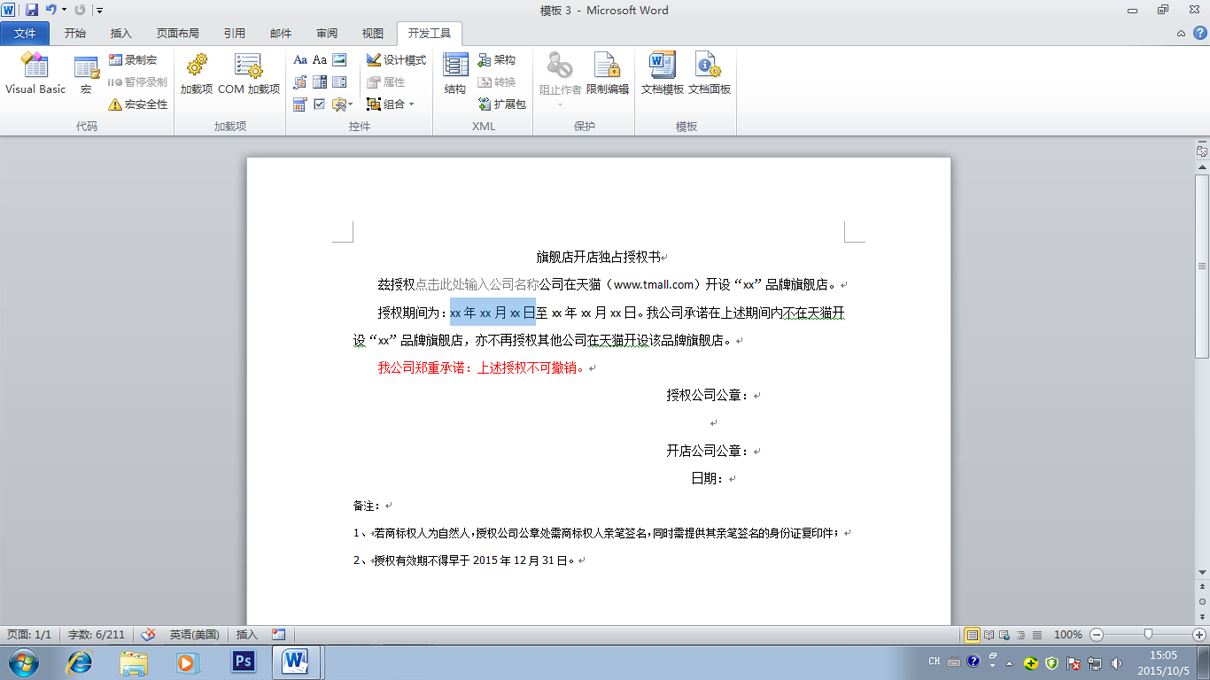Undo the last action

click(50, 10)
